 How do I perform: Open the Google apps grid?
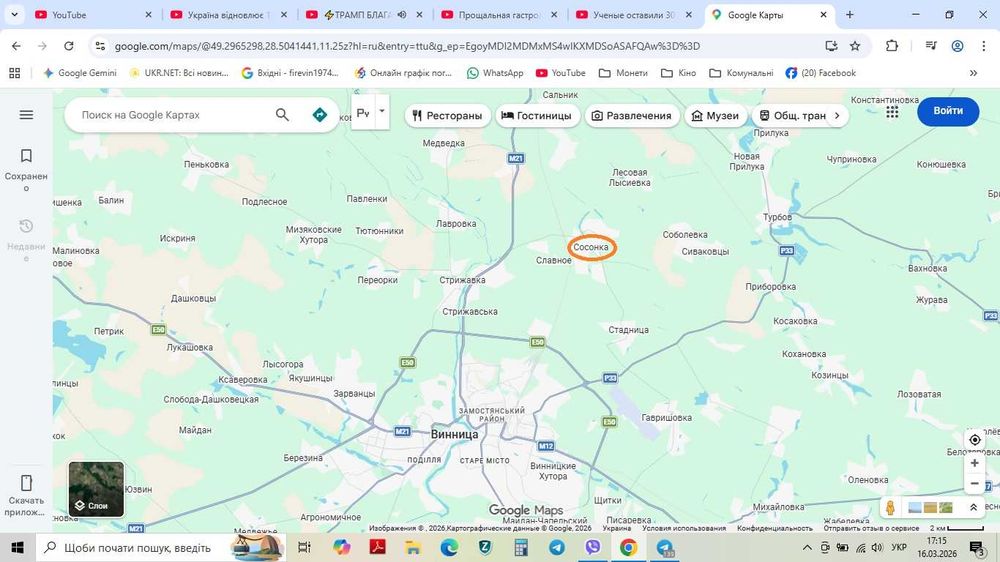pos(892,112)
